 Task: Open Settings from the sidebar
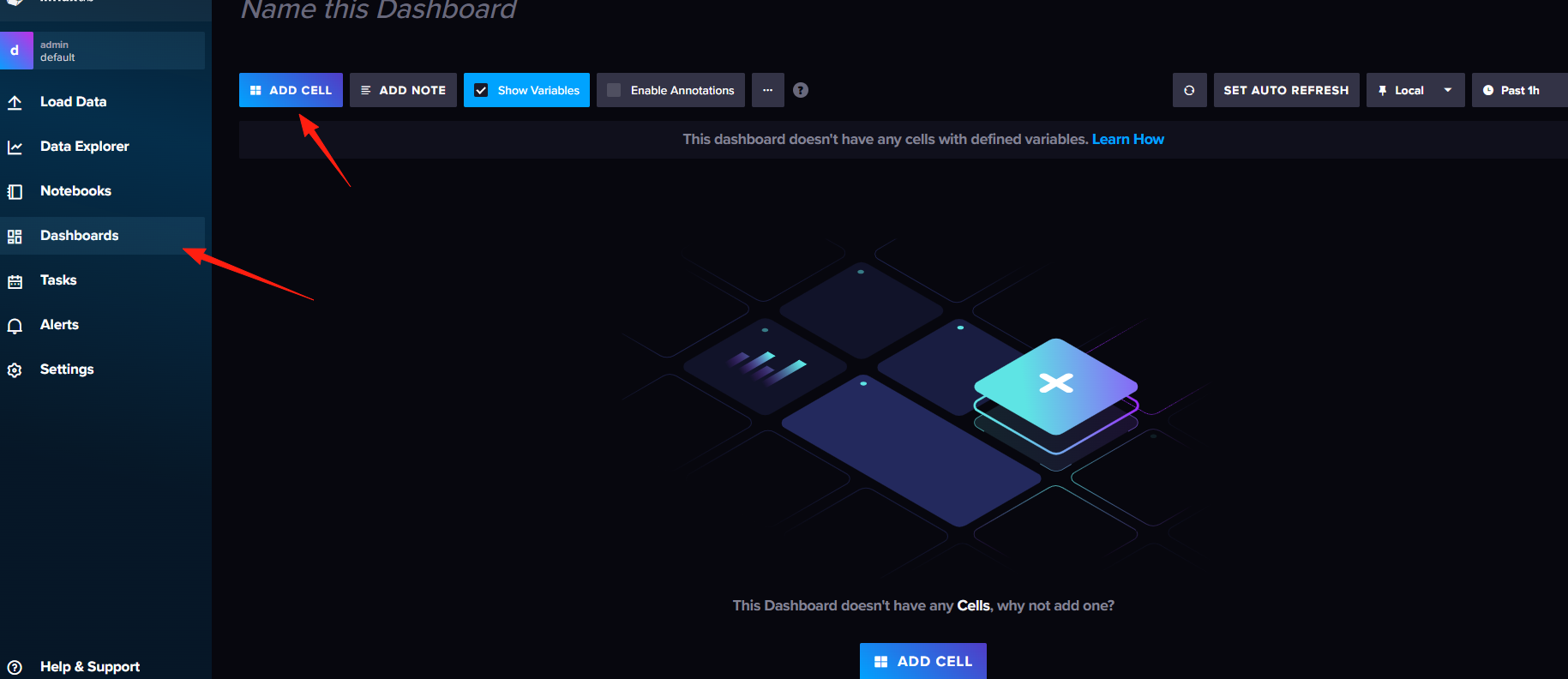coord(102,370)
